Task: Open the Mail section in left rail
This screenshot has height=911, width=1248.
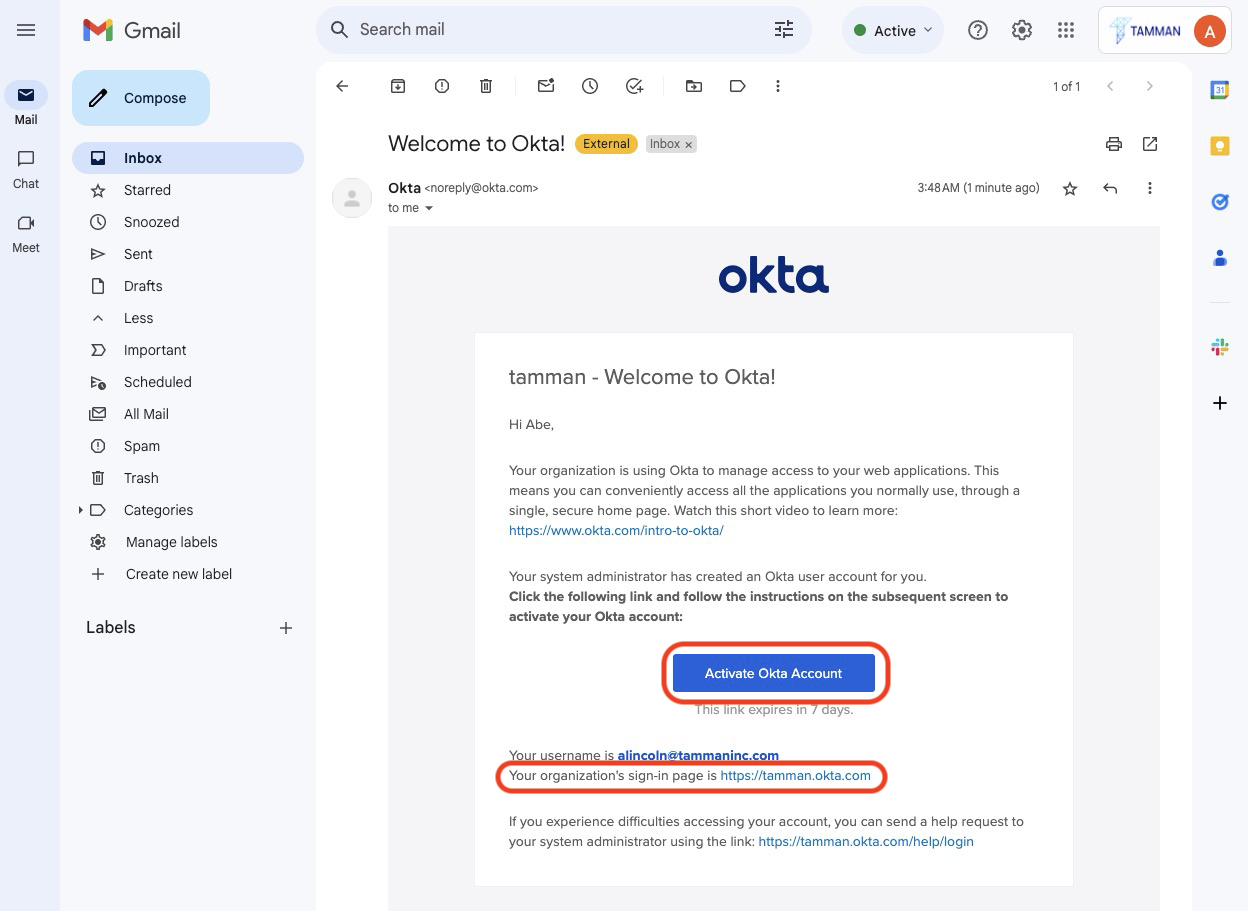Action: click(x=26, y=104)
